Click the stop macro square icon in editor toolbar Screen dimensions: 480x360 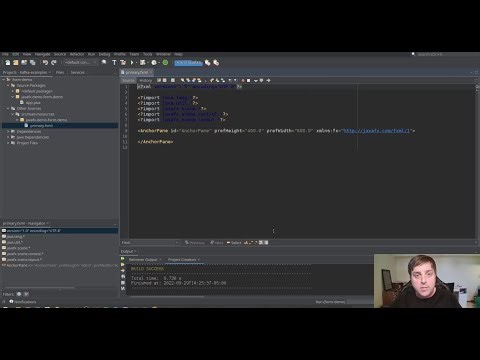[248, 80]
